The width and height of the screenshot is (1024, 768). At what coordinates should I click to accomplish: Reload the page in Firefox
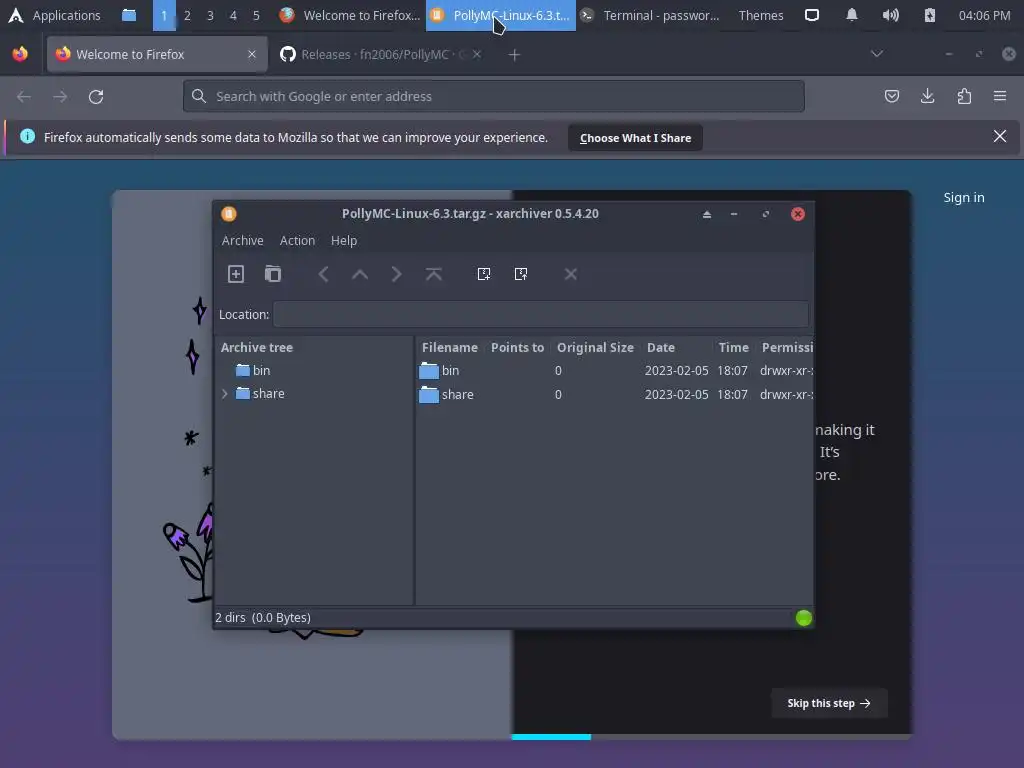(96, 97)
